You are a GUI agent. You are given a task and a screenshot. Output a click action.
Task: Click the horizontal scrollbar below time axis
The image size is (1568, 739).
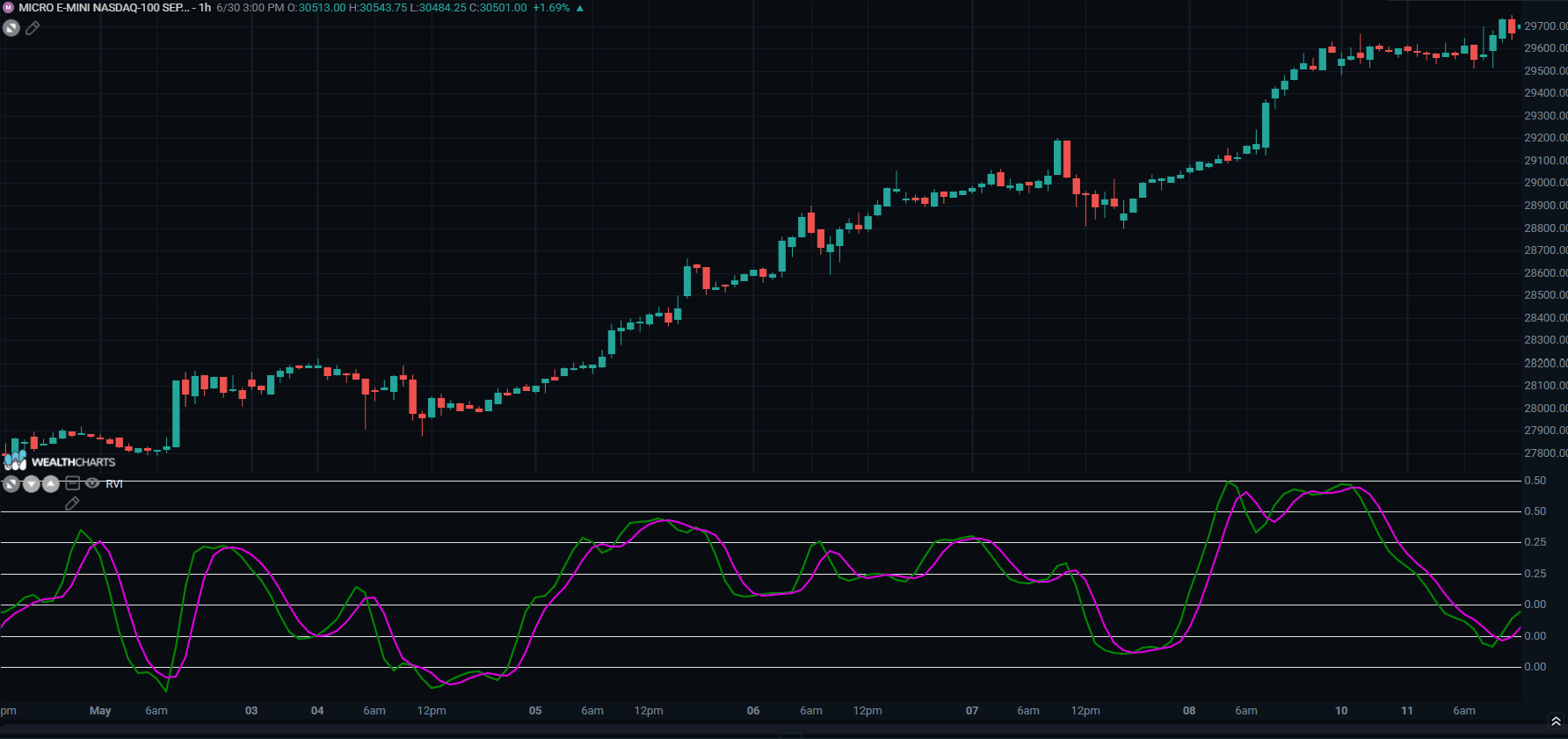(x=784, y=728)
